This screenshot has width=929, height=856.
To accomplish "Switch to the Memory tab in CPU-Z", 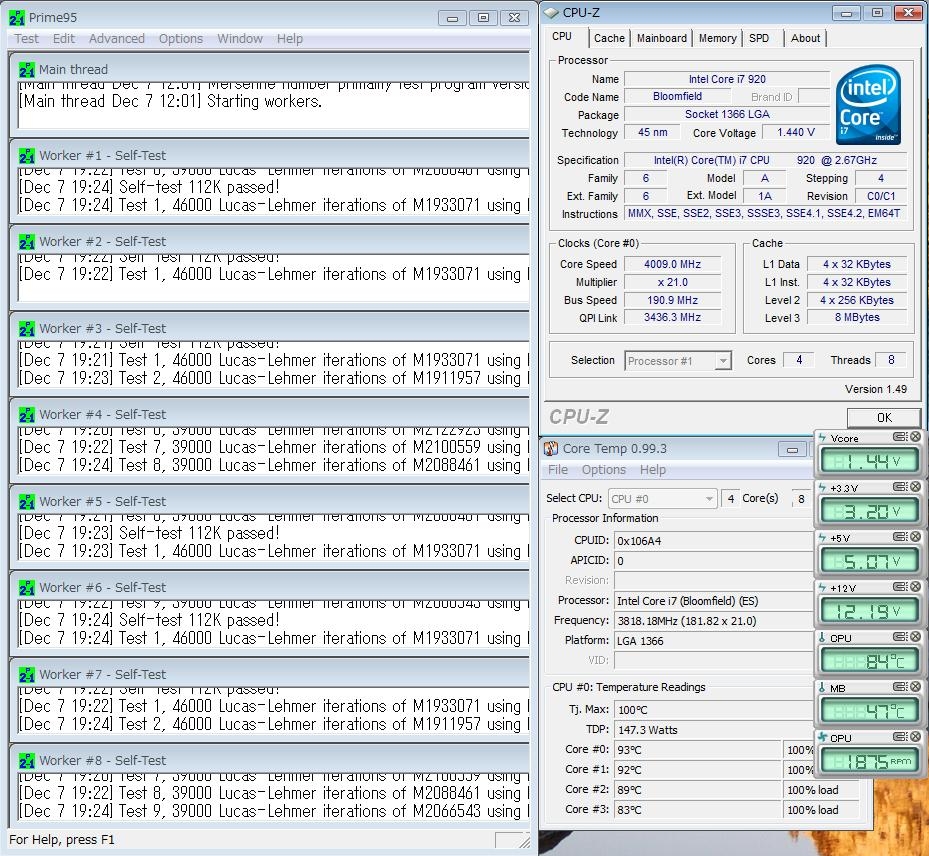I will click(717, 38).
